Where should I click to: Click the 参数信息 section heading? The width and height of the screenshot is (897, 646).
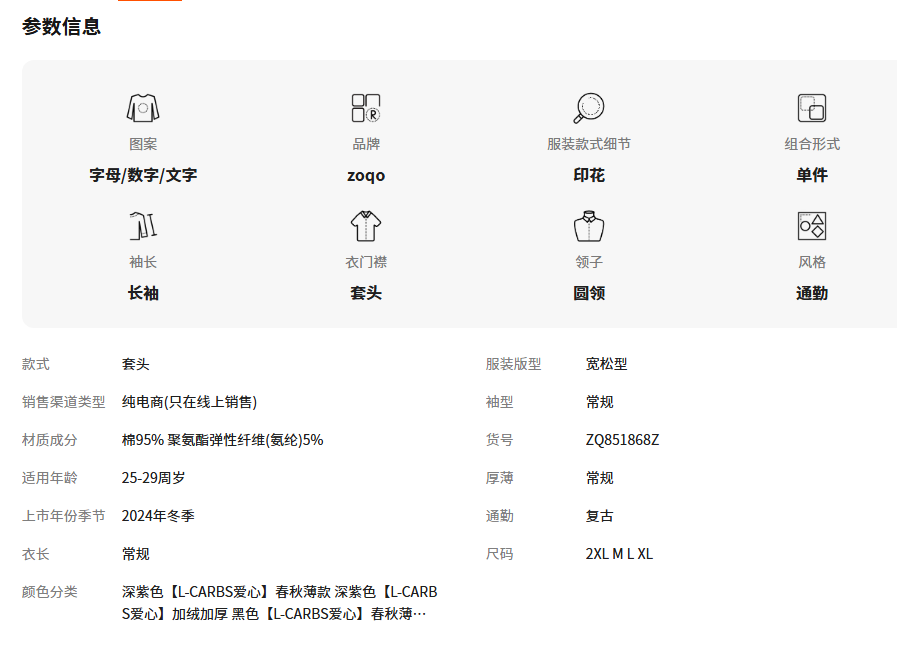pyautogui.click(x=62, y=27)
